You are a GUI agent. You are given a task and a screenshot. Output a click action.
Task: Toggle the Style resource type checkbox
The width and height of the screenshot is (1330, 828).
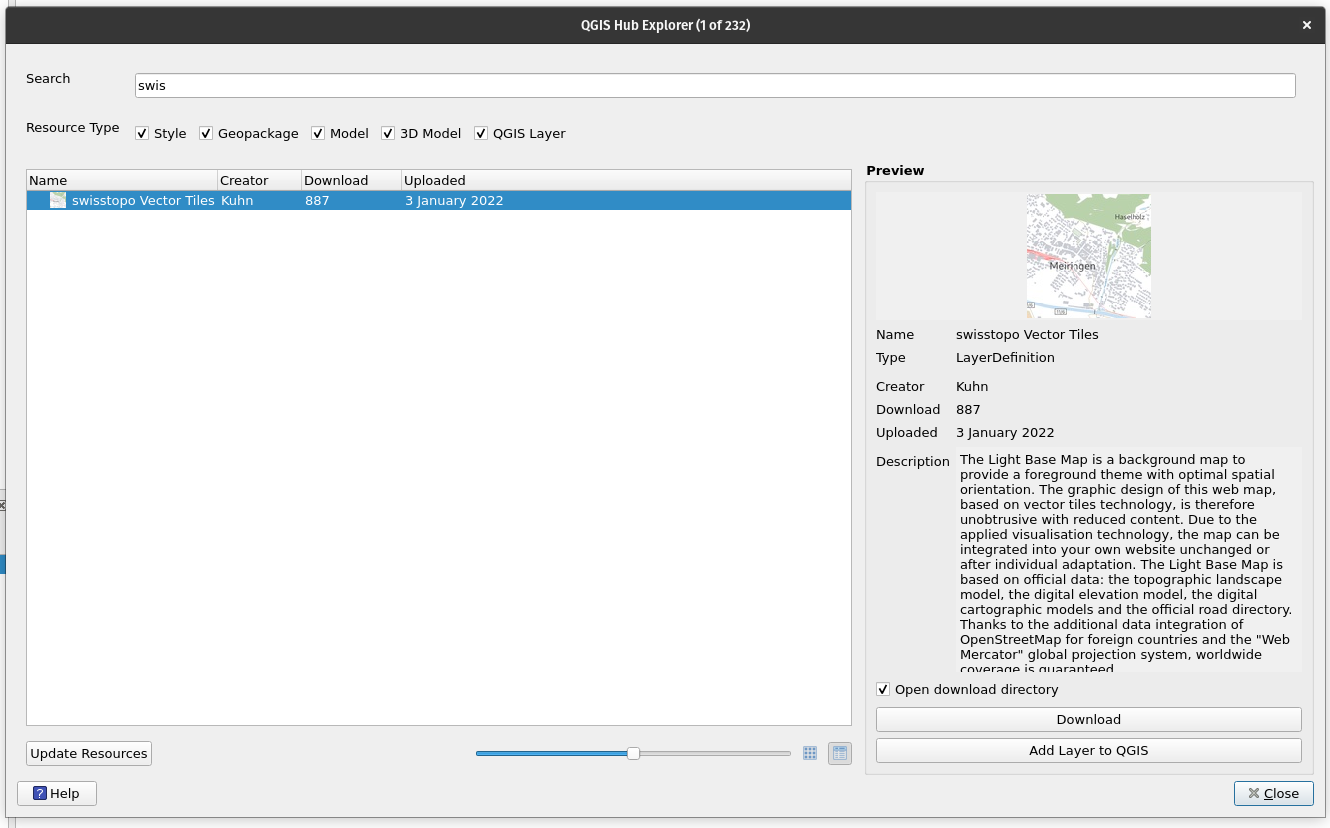click(x=142, y=133)
